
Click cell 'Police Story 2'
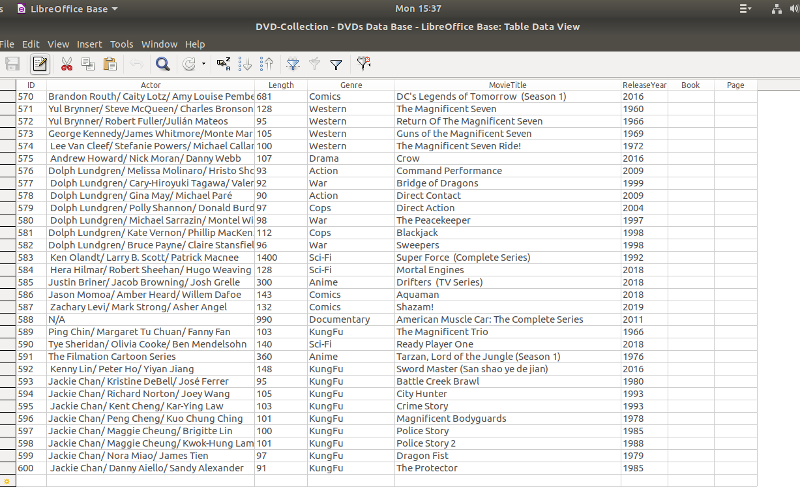click(x=508, y=443)
